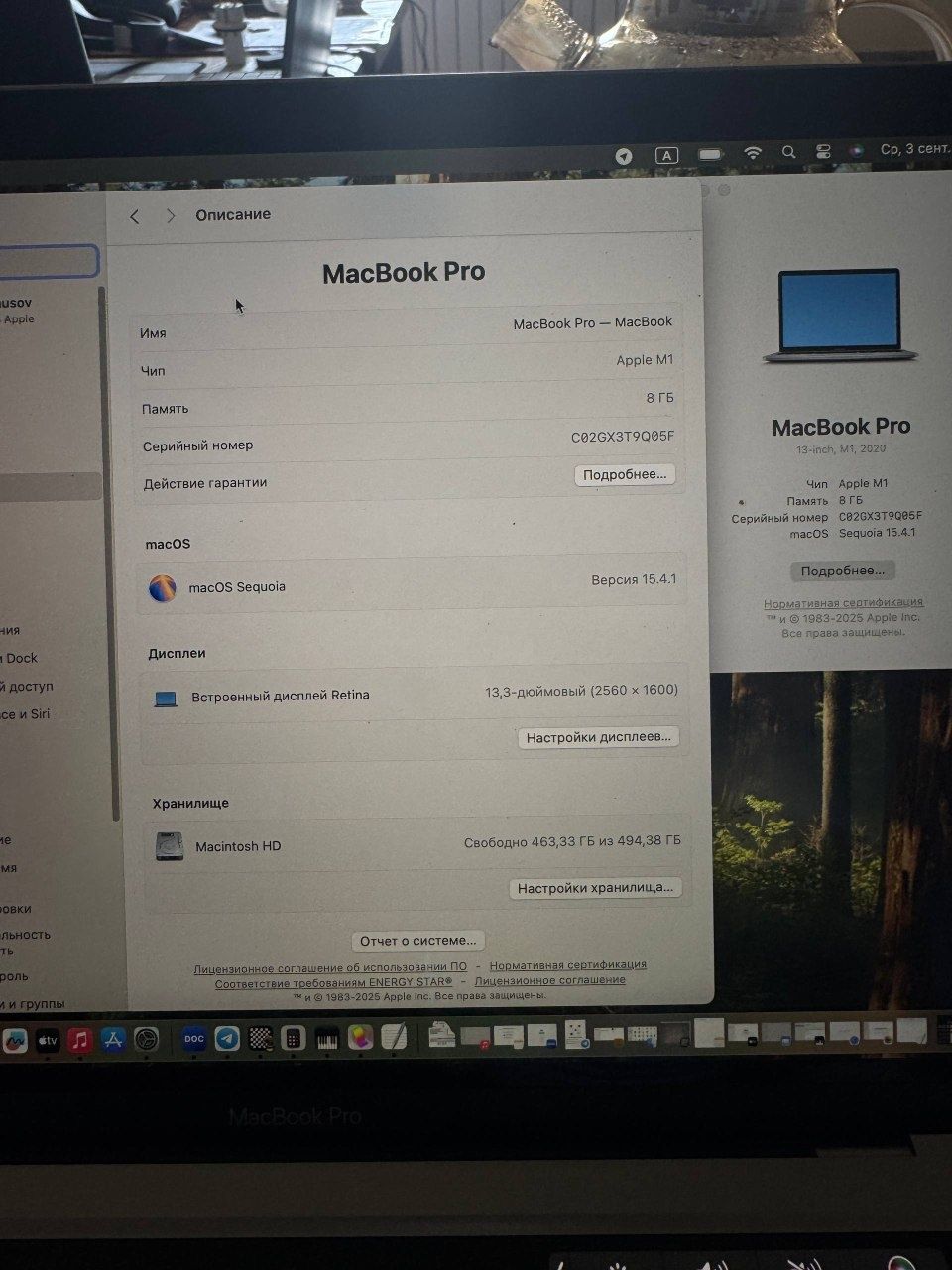This screenshot has width=952, height=1270.
Task: Open Siri from the menu bar
Action: [x=857, y=150]
